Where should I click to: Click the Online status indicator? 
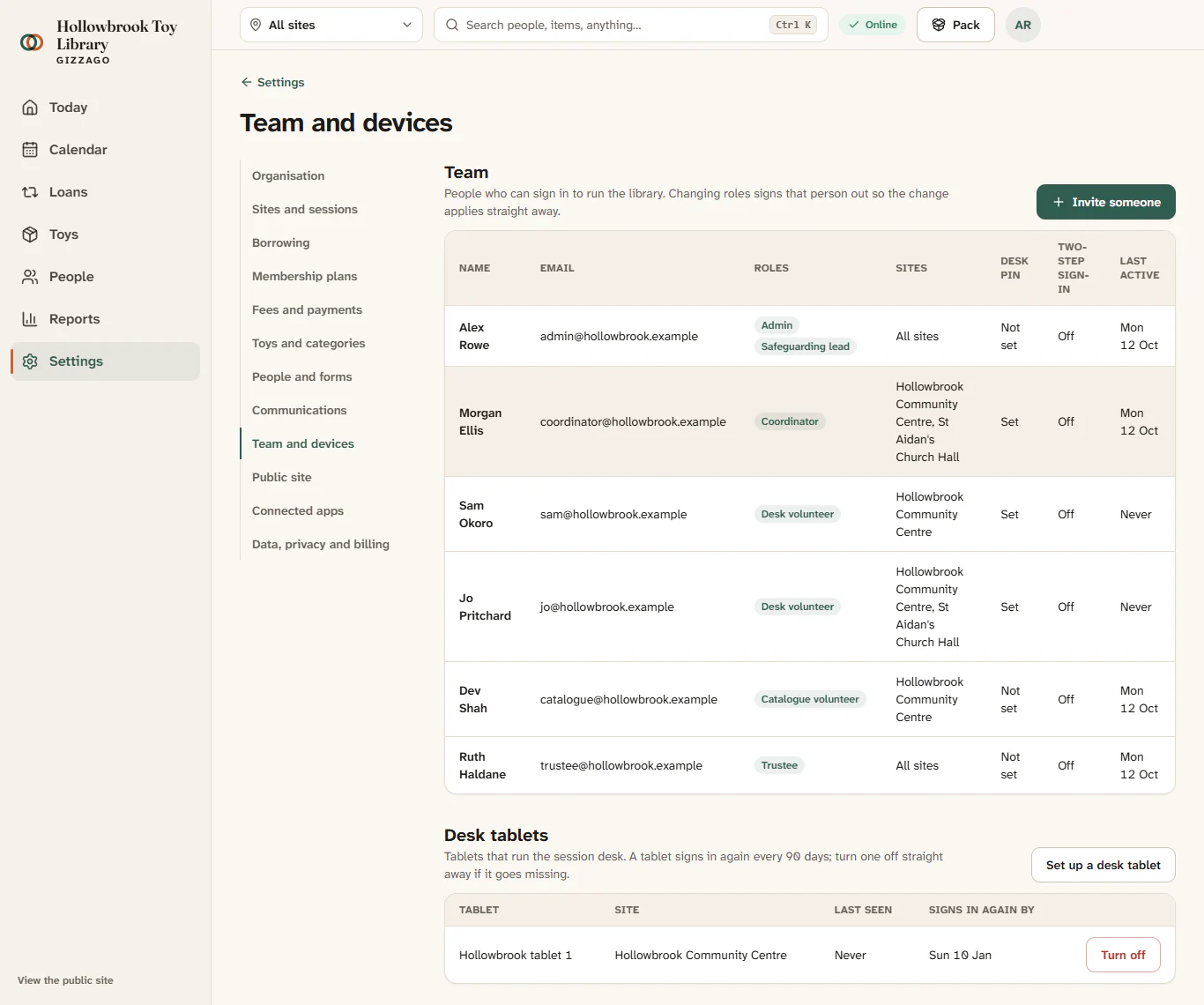pyautogui.click(x=873, y=25)
